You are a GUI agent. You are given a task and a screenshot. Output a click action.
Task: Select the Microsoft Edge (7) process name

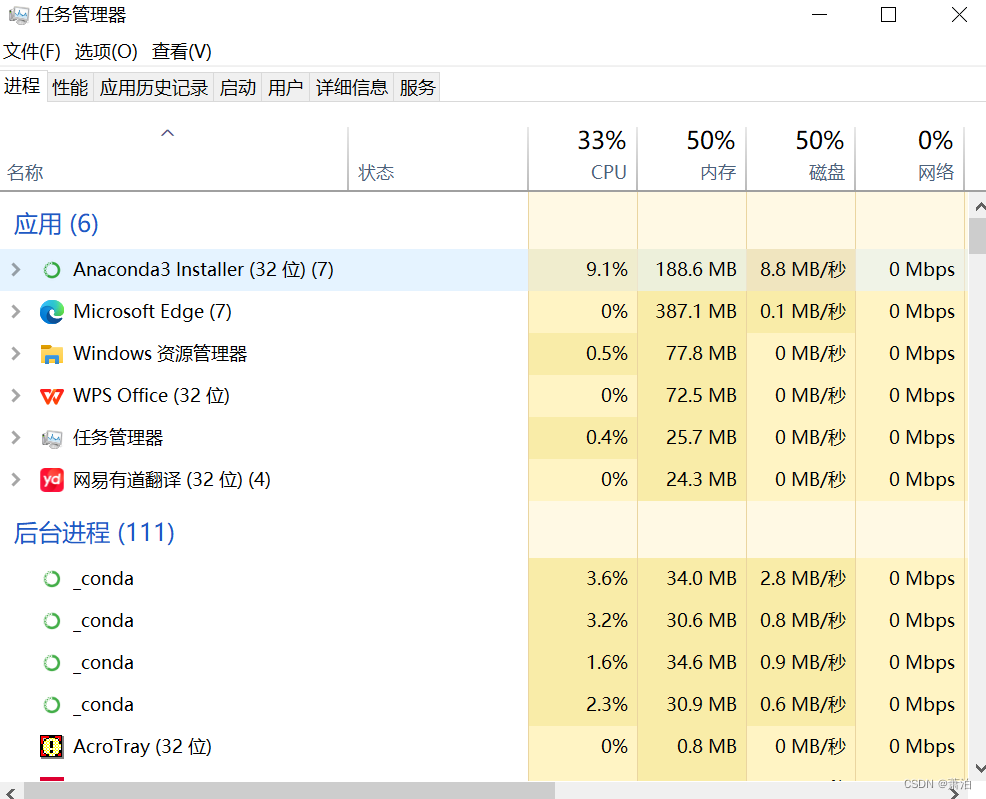152,312
